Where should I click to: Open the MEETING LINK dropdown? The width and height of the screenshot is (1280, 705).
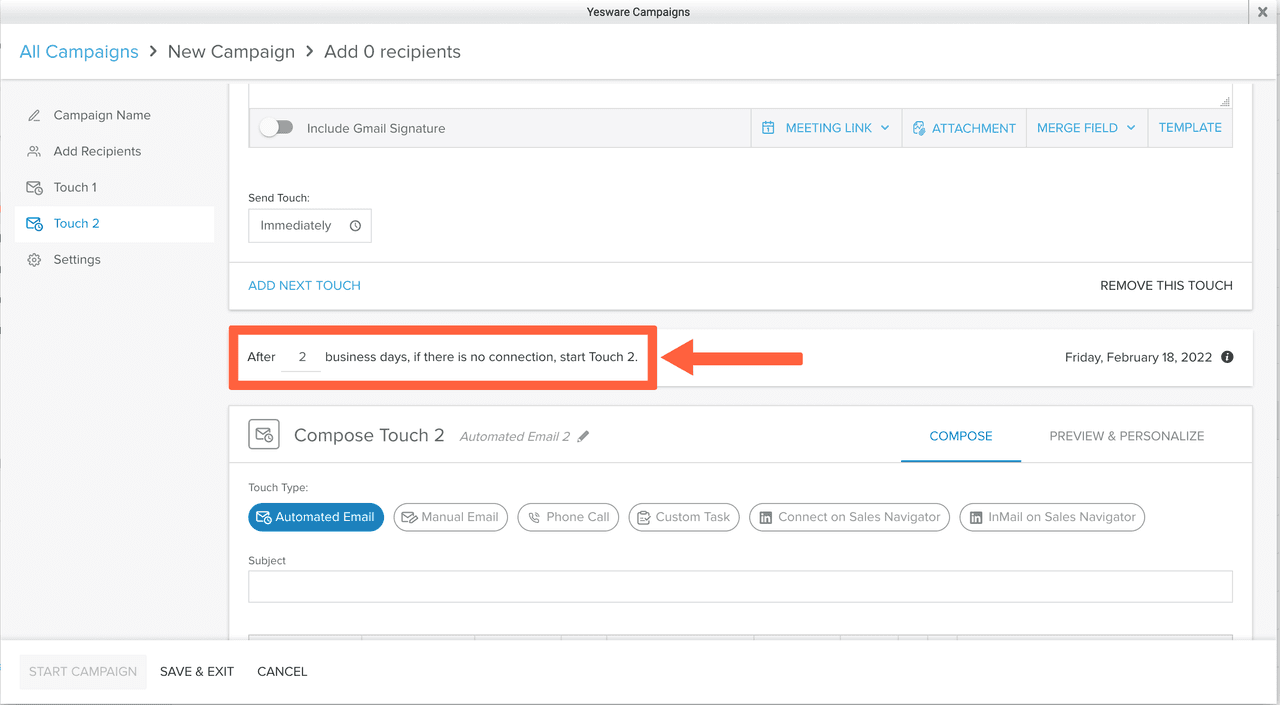point(826,128)
